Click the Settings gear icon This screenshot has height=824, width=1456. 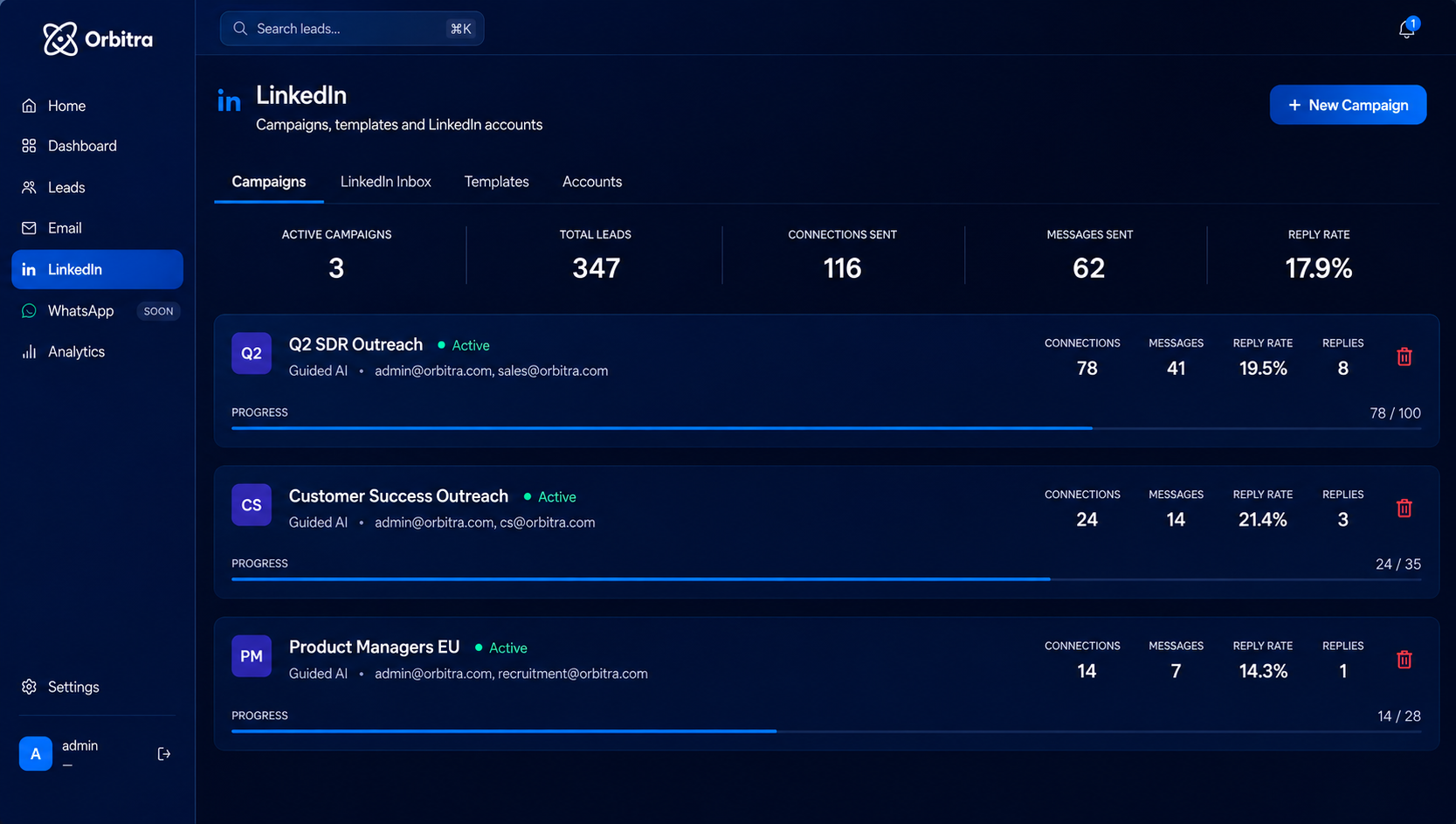(29, 687)
